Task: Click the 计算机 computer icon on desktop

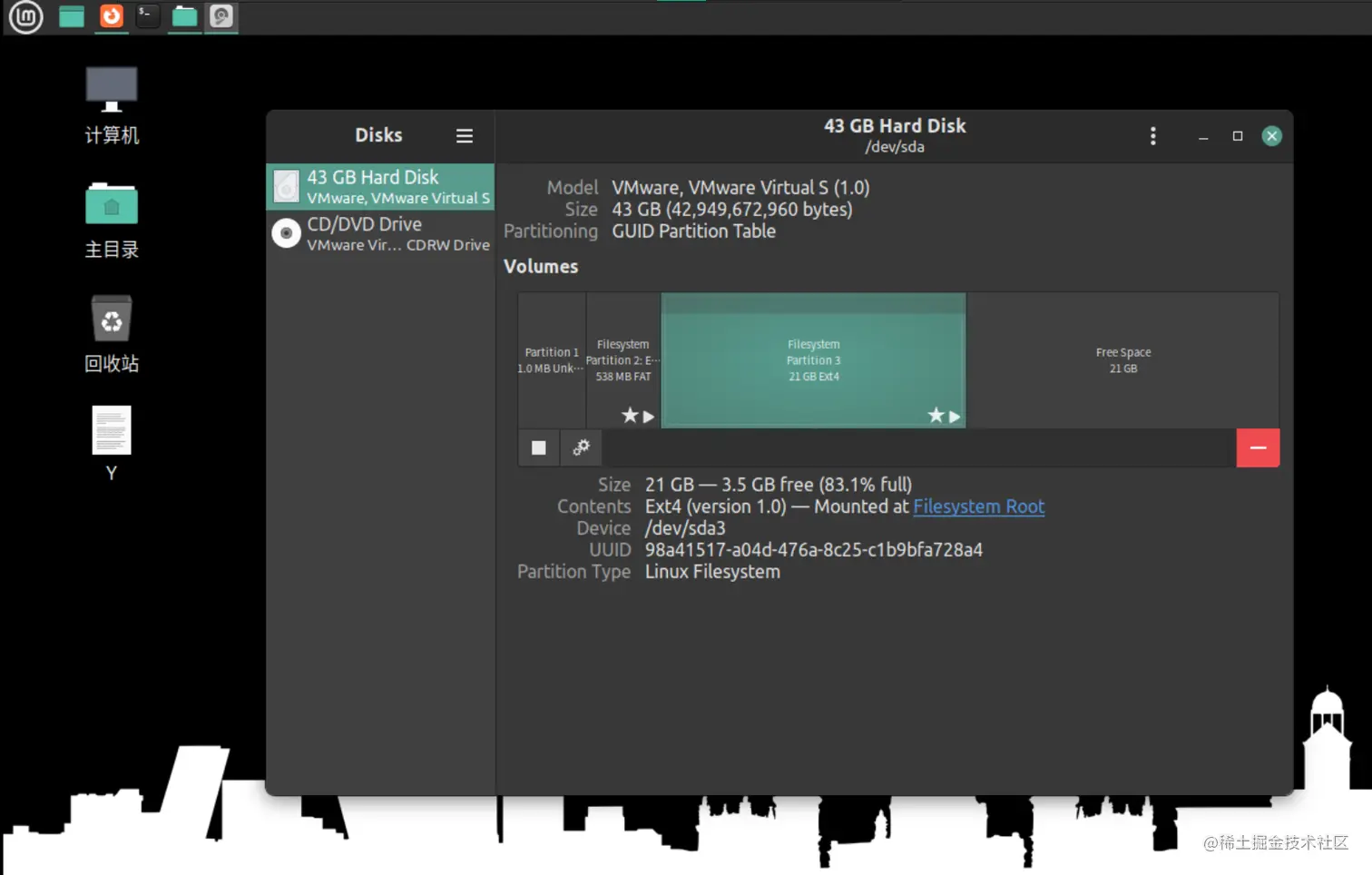Action: point(111,88)
